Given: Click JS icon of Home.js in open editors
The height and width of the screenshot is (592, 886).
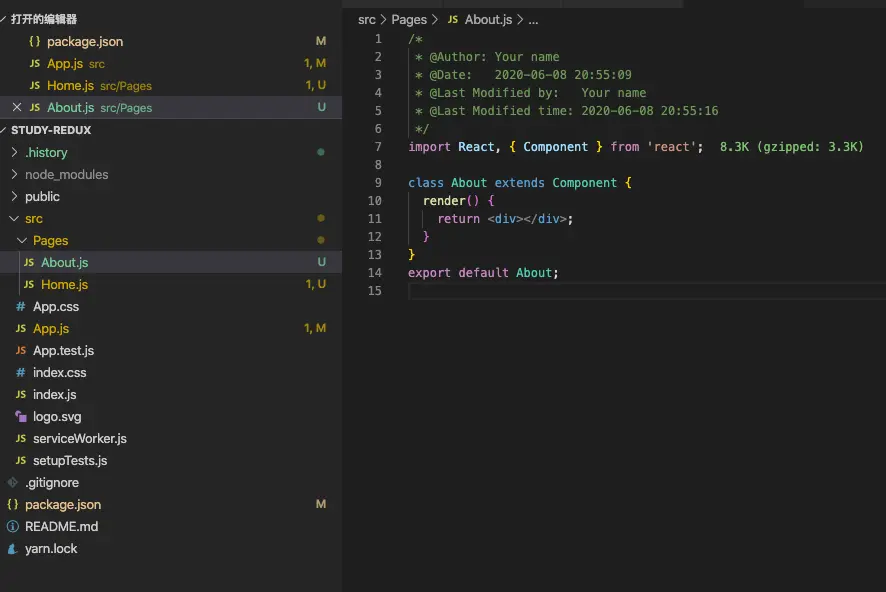Looking at the screenshot, I should pyautogui.click(x=34, y=85).
